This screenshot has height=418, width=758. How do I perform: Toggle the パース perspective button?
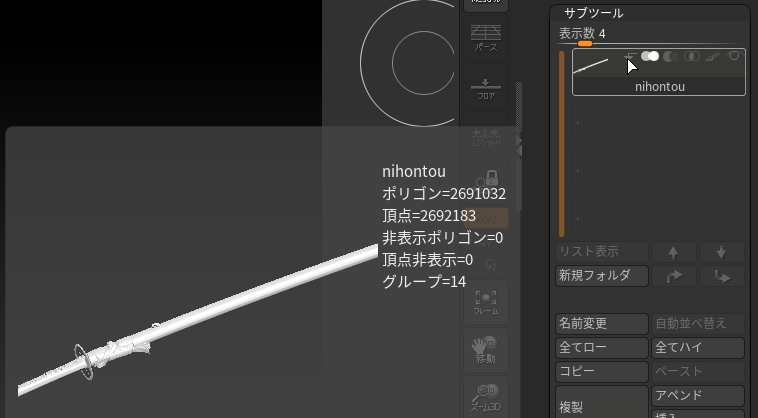click(486, 38)
